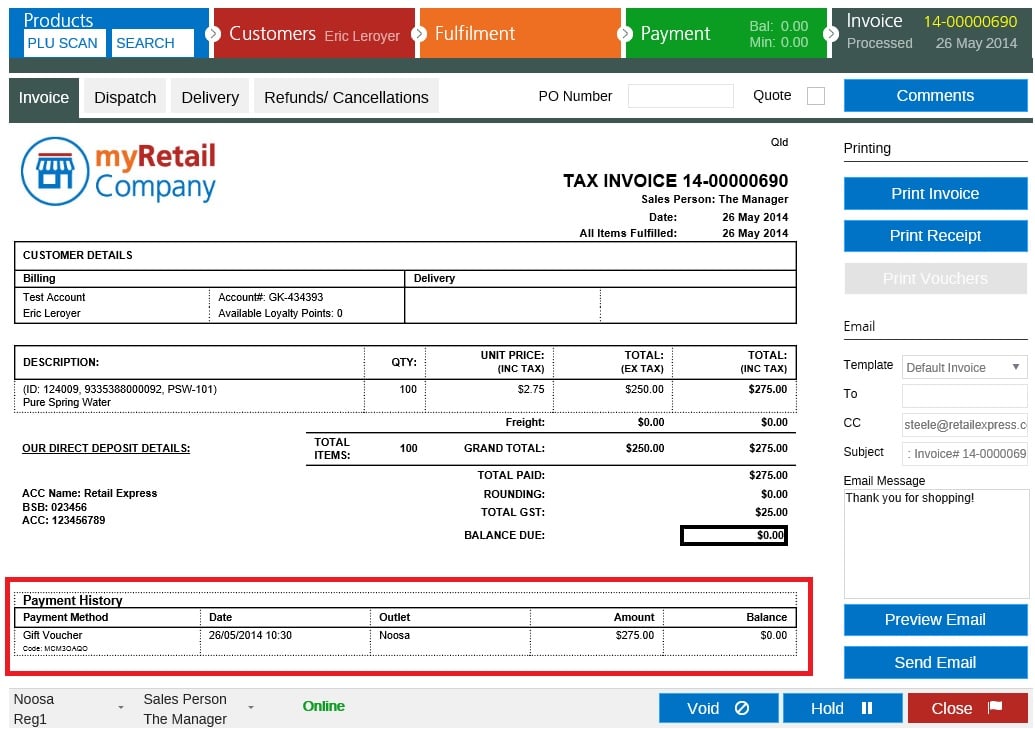The height and width of the screenshot is (729, 1035).
Task: Click the Products header label
Action: [x=58, y=20]
